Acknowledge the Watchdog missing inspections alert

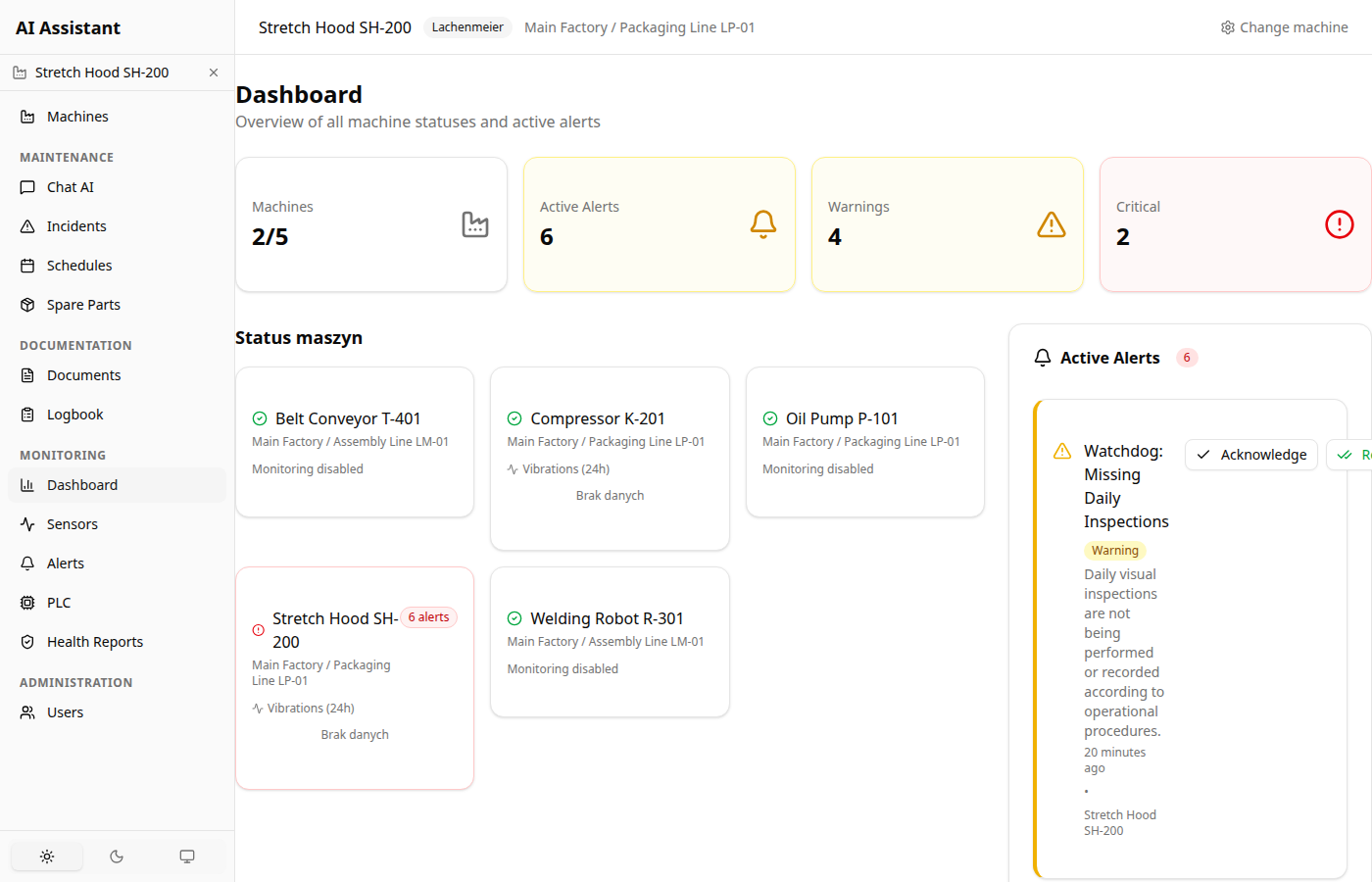1251,454
